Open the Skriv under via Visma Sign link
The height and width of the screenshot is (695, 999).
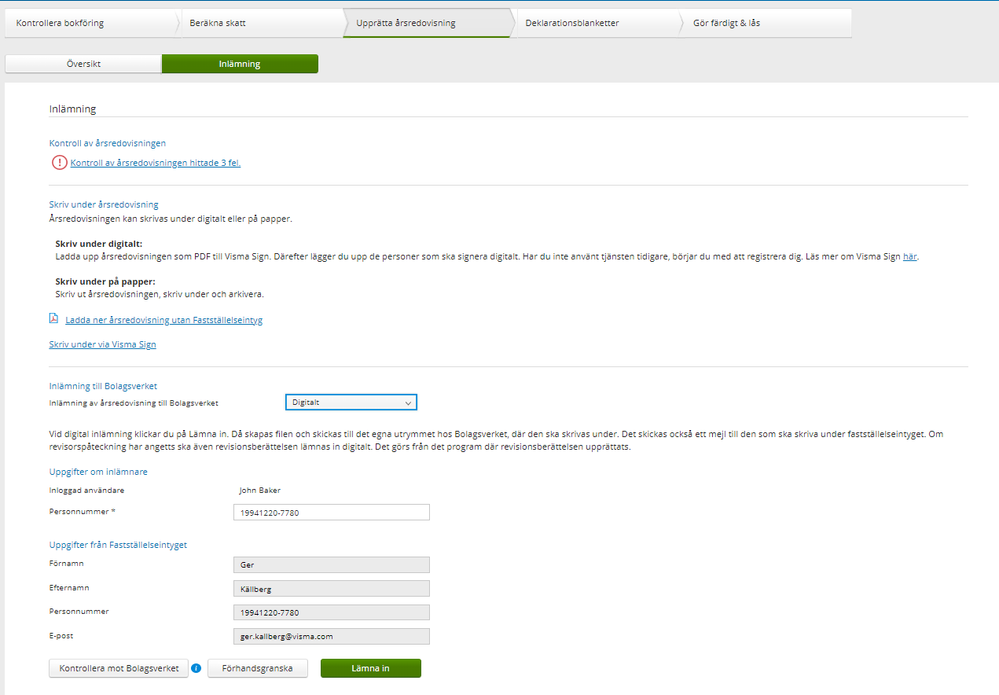pos(102,345)
